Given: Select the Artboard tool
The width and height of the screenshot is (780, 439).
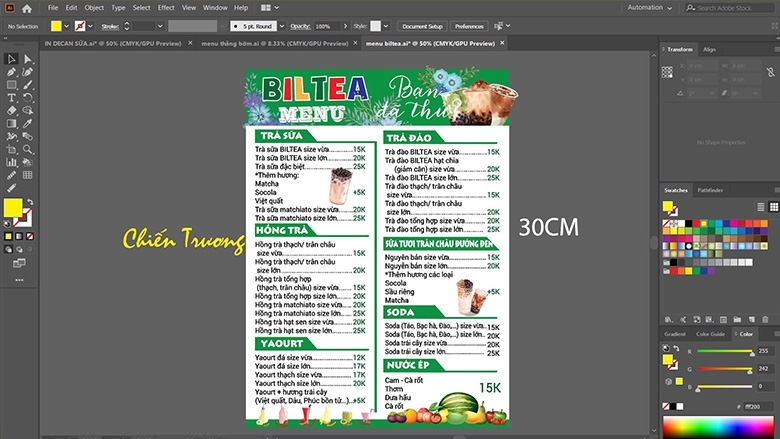Looking at the screenshot, I should point(11,149).
